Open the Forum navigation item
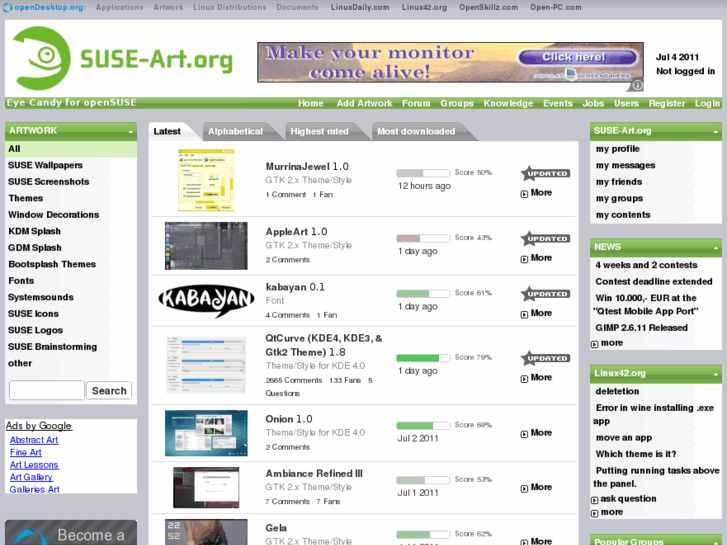727x545 pixels. [x=416, y=103]
